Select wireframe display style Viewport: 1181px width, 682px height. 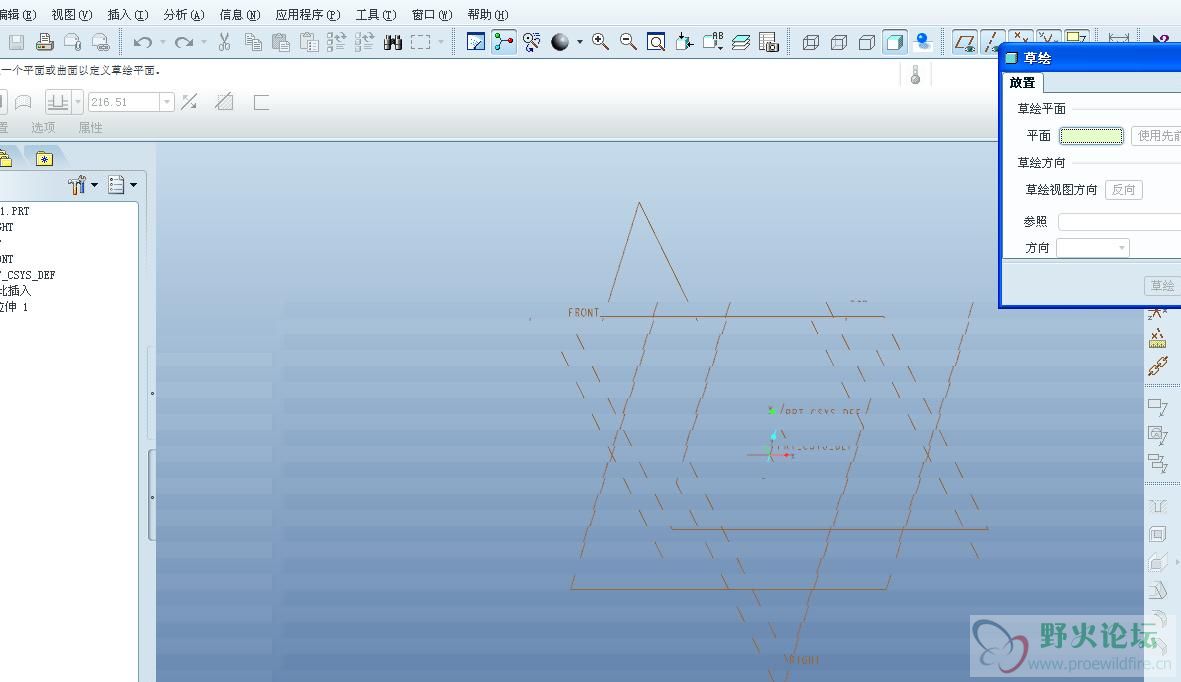point(811,42)
